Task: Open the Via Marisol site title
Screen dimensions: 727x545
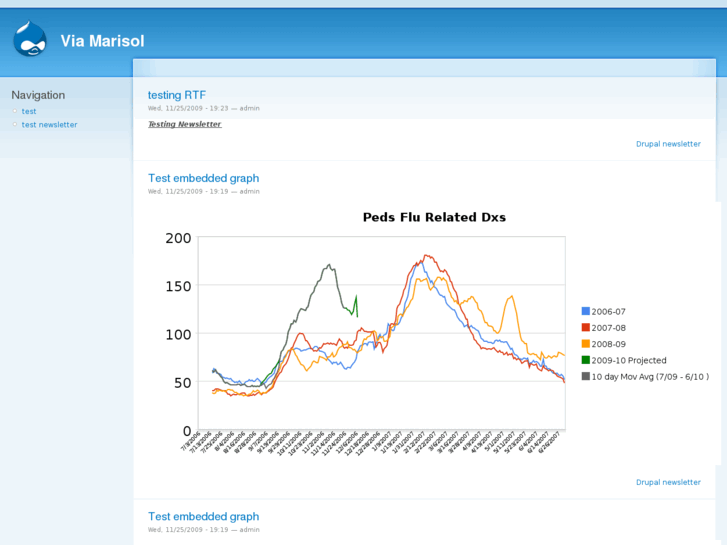Action: (x=102, y=41)
